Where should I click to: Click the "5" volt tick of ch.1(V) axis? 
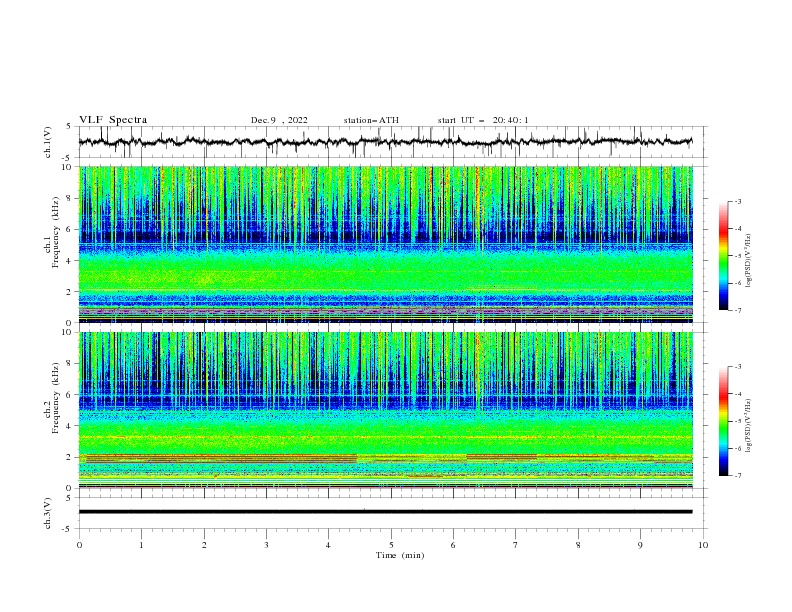(x=69, y=126)
